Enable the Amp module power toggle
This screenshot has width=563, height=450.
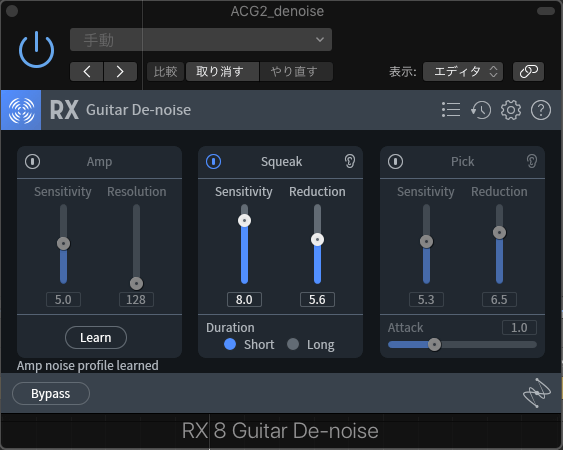[x=32, y=161]
